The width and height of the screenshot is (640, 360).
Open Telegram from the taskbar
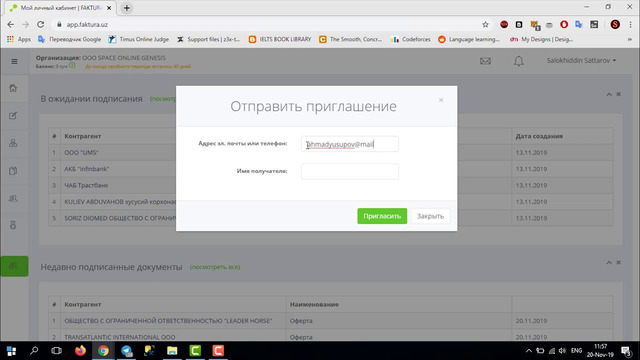[127, 351]
